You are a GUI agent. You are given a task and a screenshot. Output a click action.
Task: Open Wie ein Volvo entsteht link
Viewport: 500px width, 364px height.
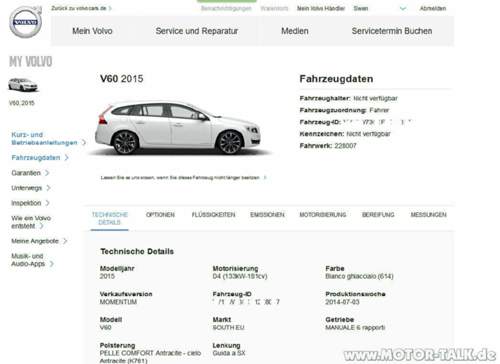pyautogui.click(x=31, y=222)
